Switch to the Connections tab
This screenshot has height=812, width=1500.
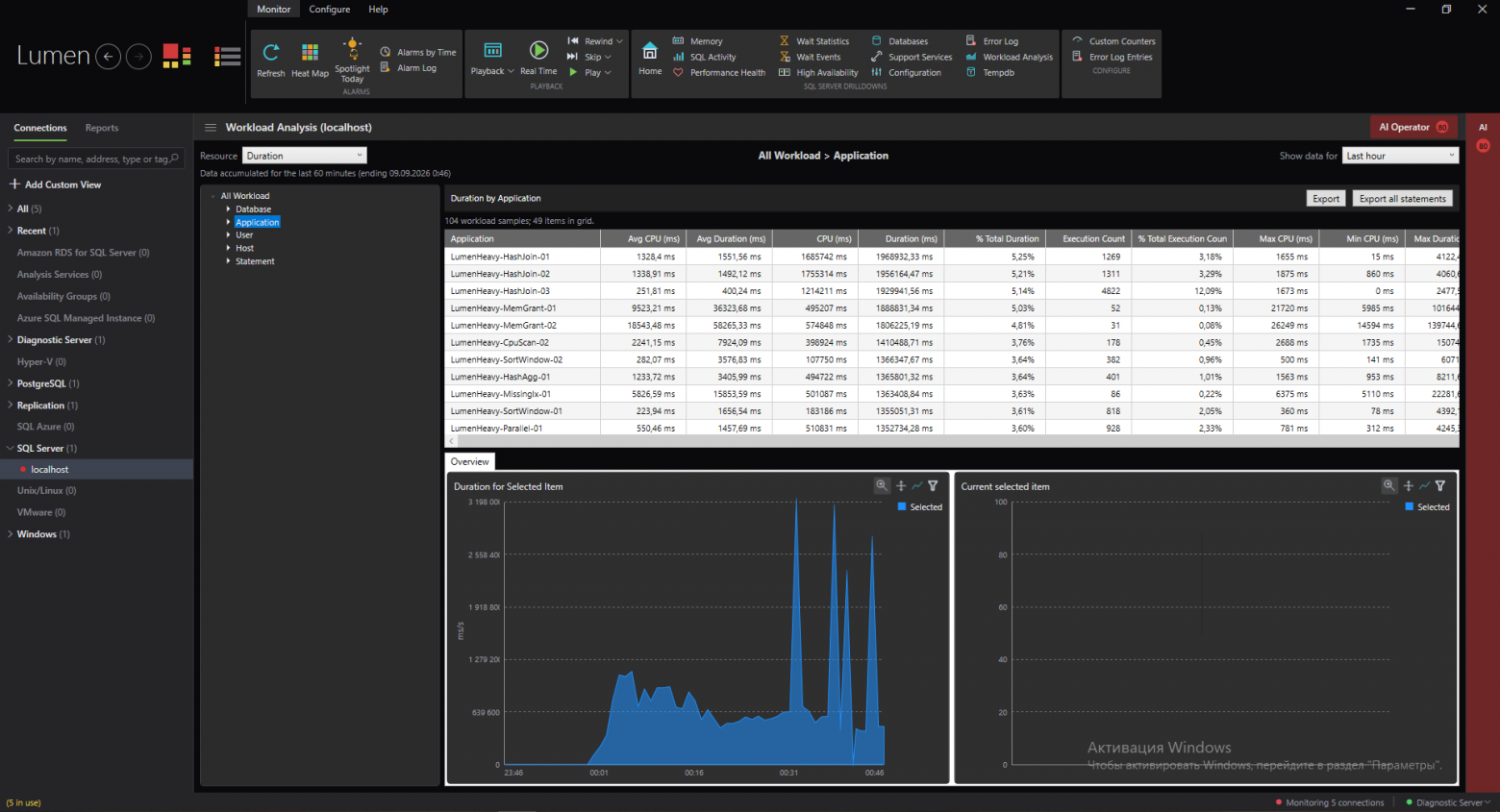(x=40, y=128)
